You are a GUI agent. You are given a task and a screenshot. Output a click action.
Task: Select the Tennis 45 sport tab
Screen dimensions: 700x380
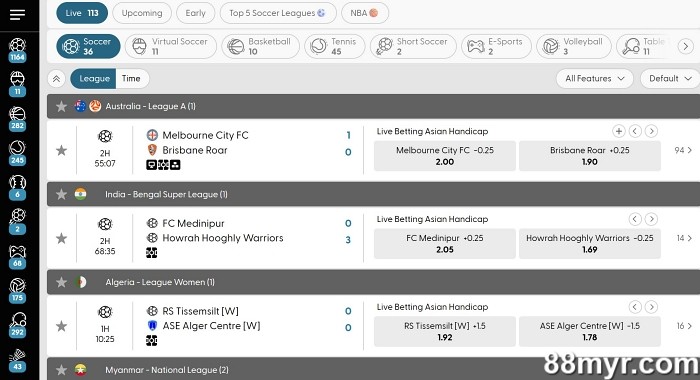click(334, 46)
